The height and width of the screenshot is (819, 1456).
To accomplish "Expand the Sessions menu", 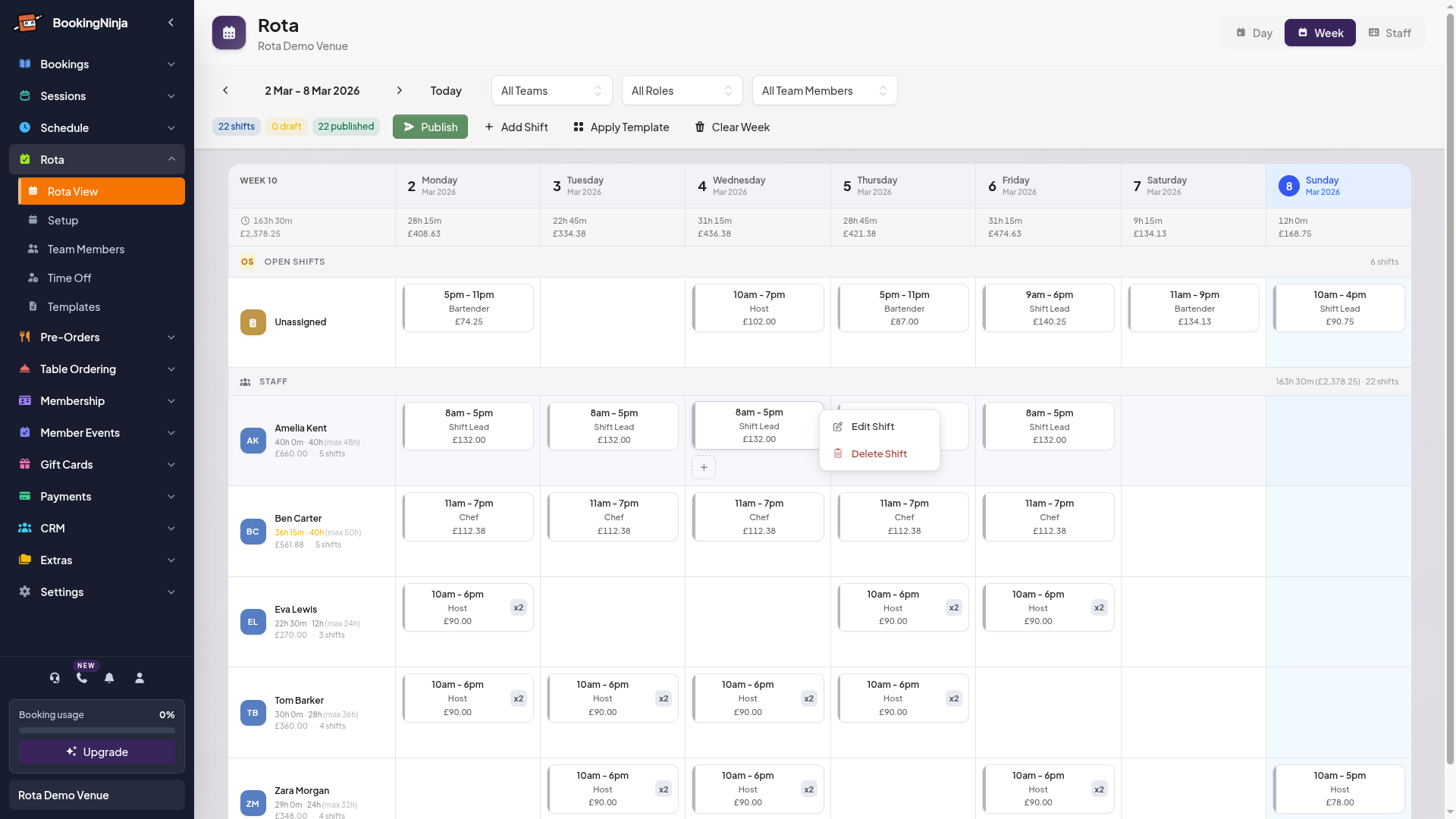I will tap(97, 96).
